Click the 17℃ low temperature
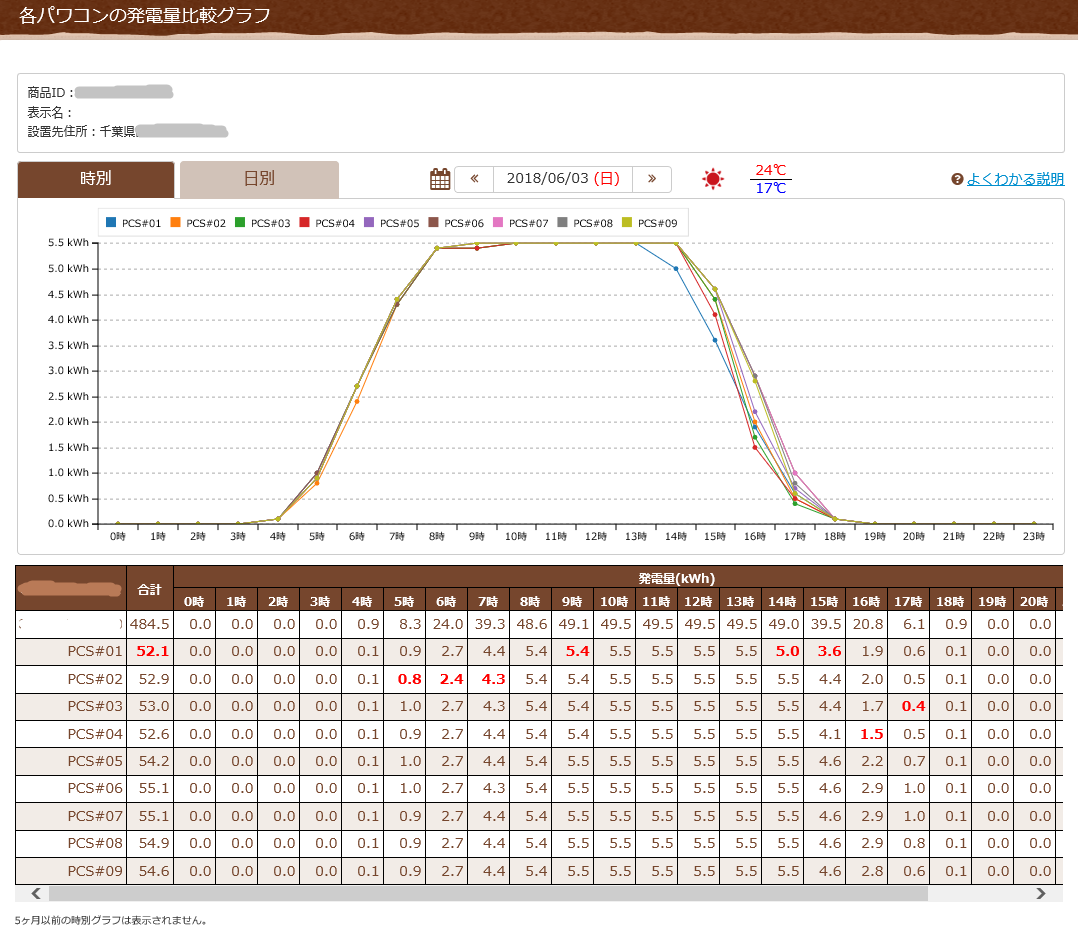1079x935 pixels. pyautogui.click(x=770, y=189)
